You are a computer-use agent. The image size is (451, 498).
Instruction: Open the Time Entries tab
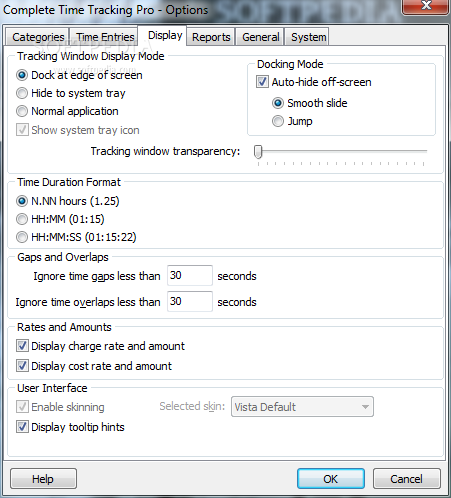pyautogui.click(x=105, y=37)
